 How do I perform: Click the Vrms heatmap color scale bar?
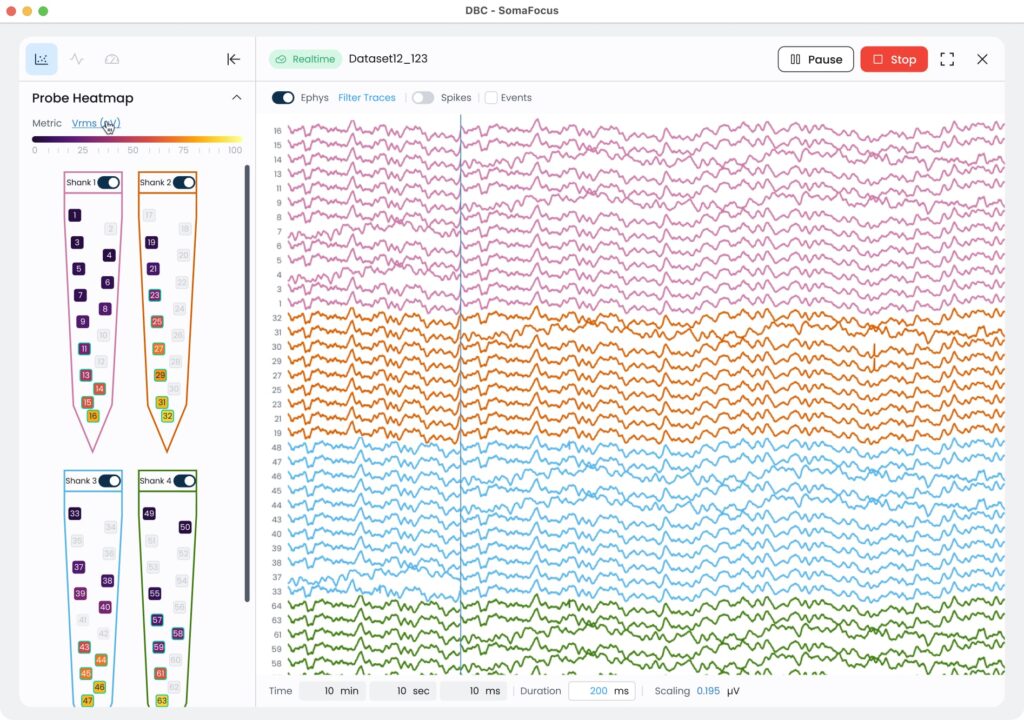click(137, 139)
